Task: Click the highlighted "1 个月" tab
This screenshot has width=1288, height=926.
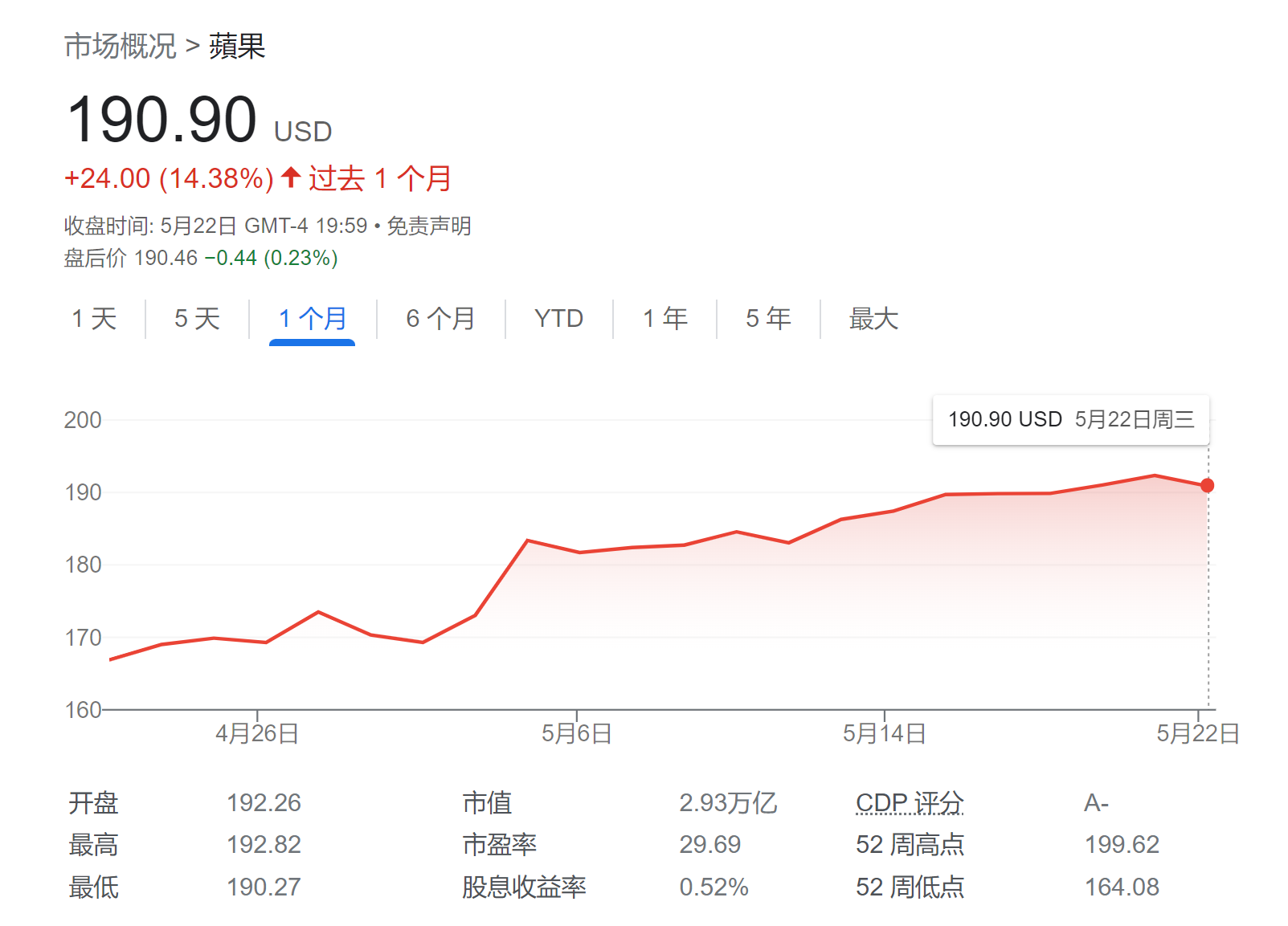Action: pos(311,319)
